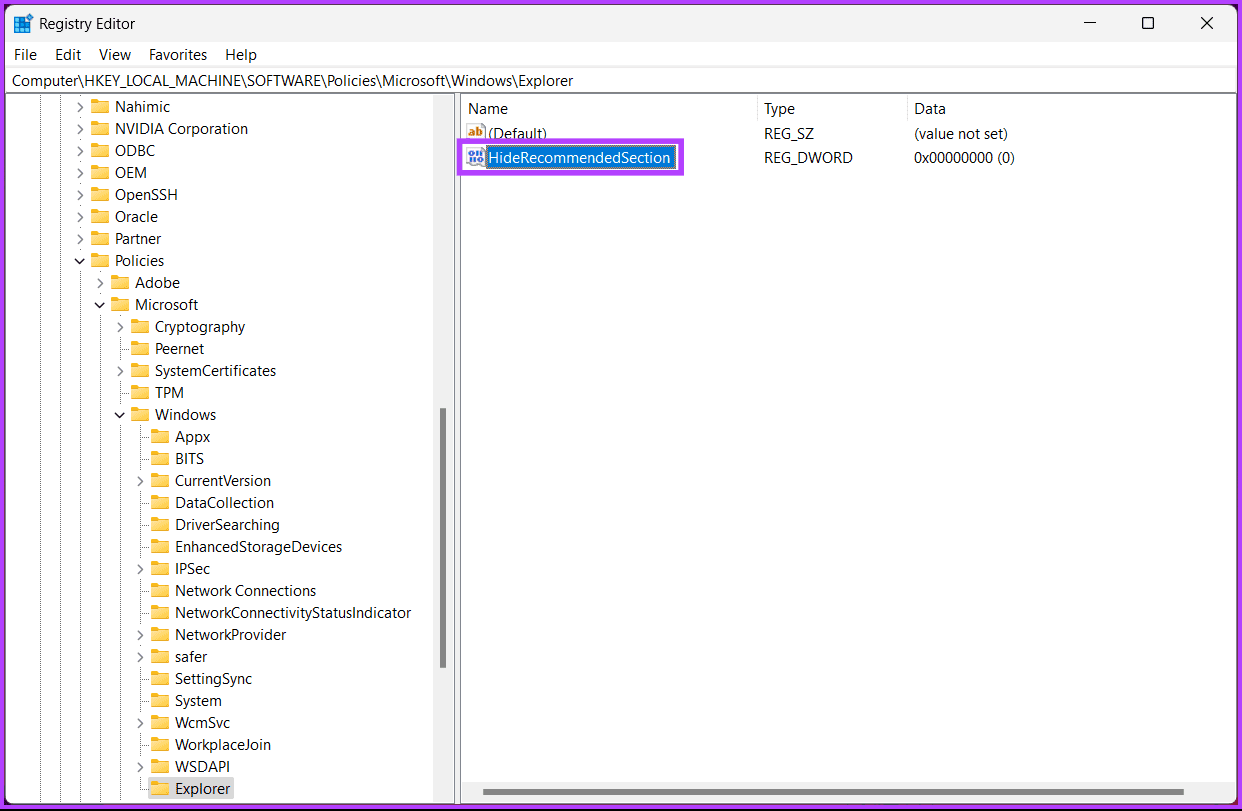
Task: Select the (Default) value entry
Action: tap(517, 133)
